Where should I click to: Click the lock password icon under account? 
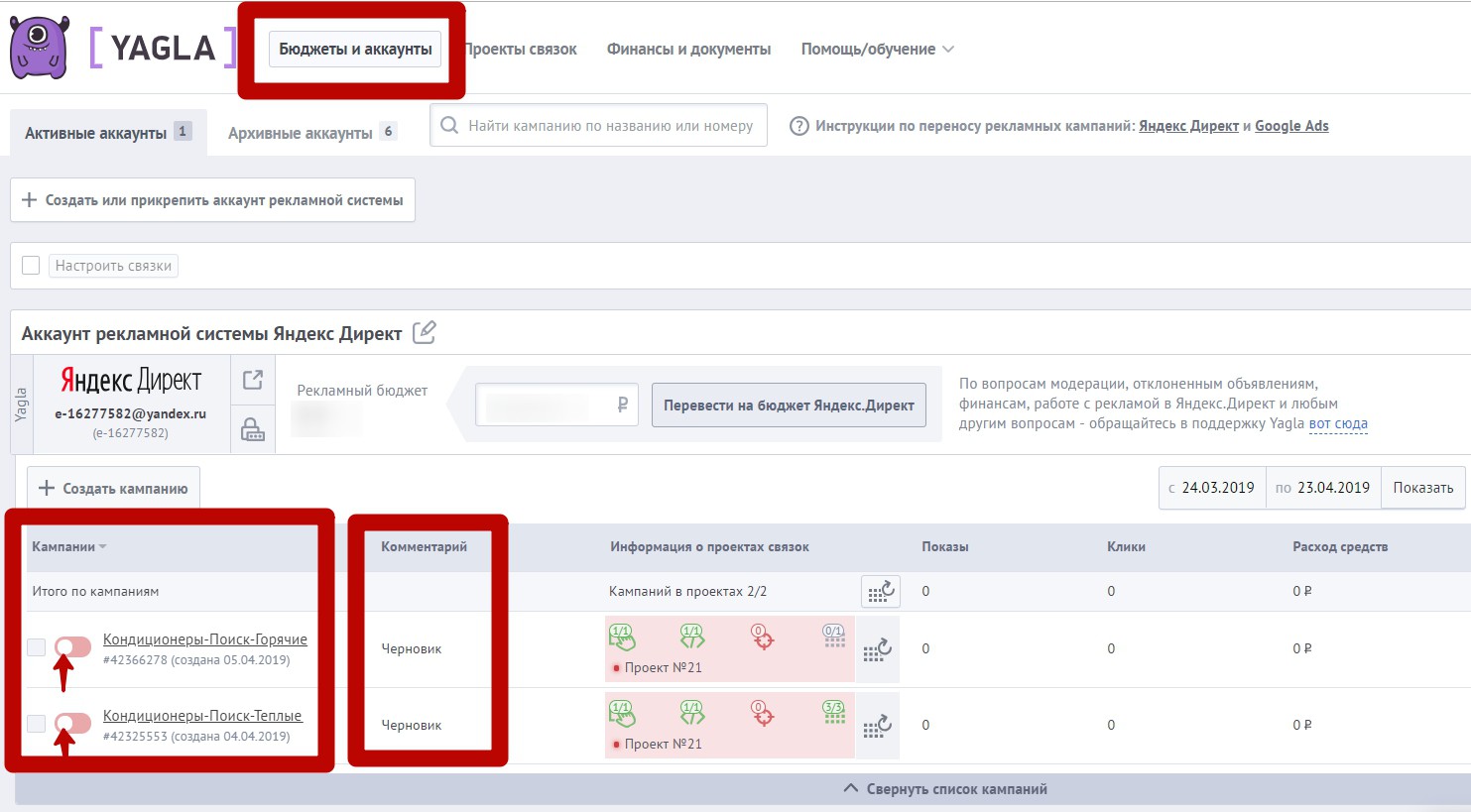click(x=253, y=429)
